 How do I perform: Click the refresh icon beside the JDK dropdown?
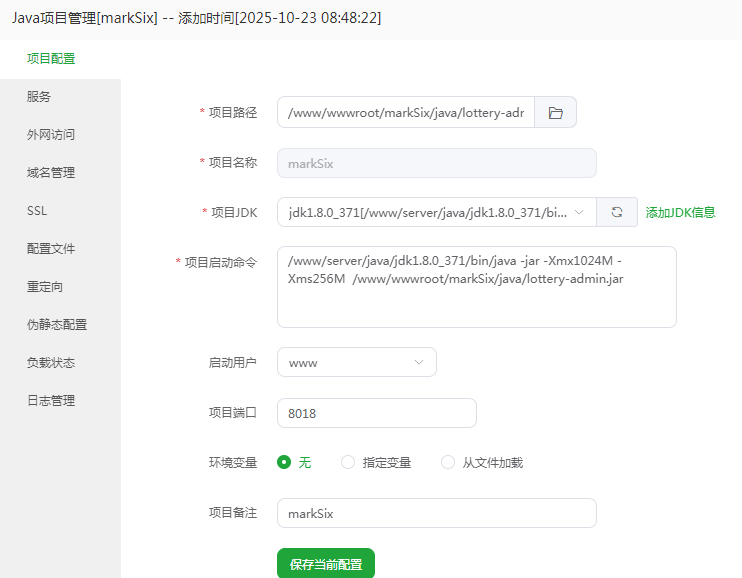pos(617,212)
